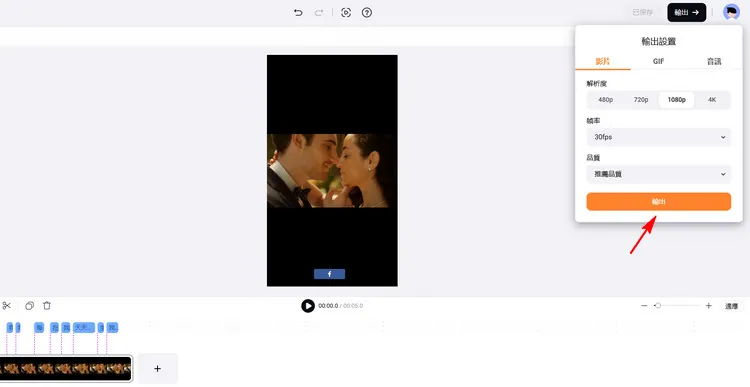Open the 推薦品質 quality dropdown
The image size is (750, 387).
point(659,175)
